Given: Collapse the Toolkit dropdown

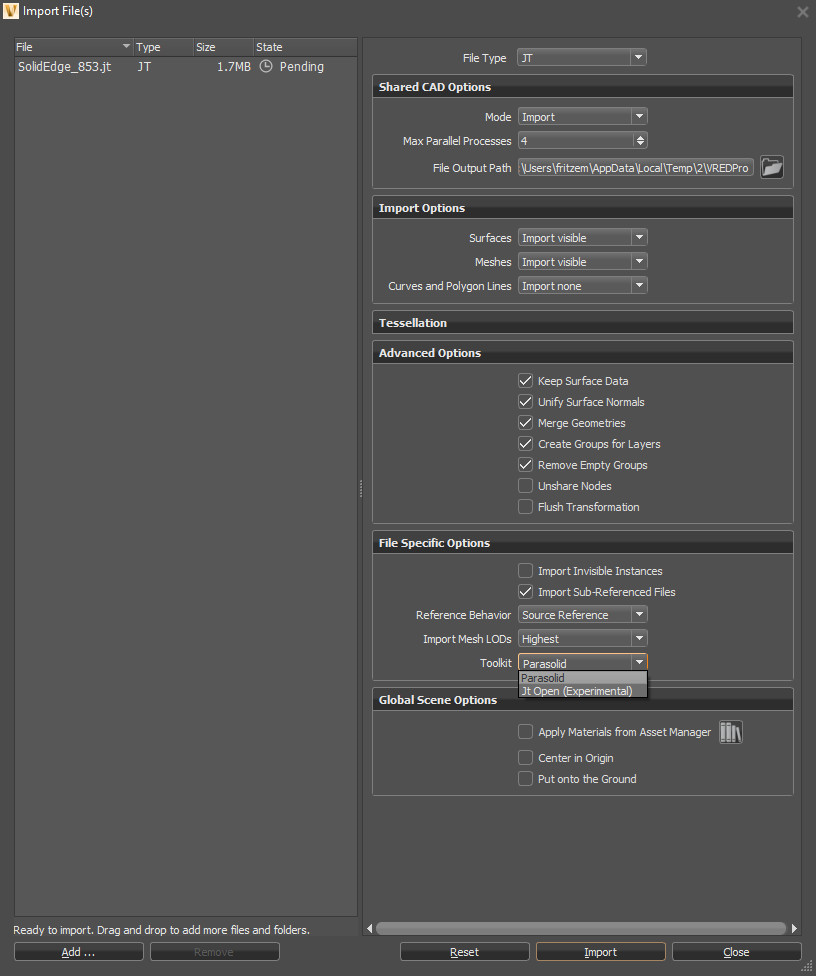Looking at the screenshot, I should click(583, 662).
